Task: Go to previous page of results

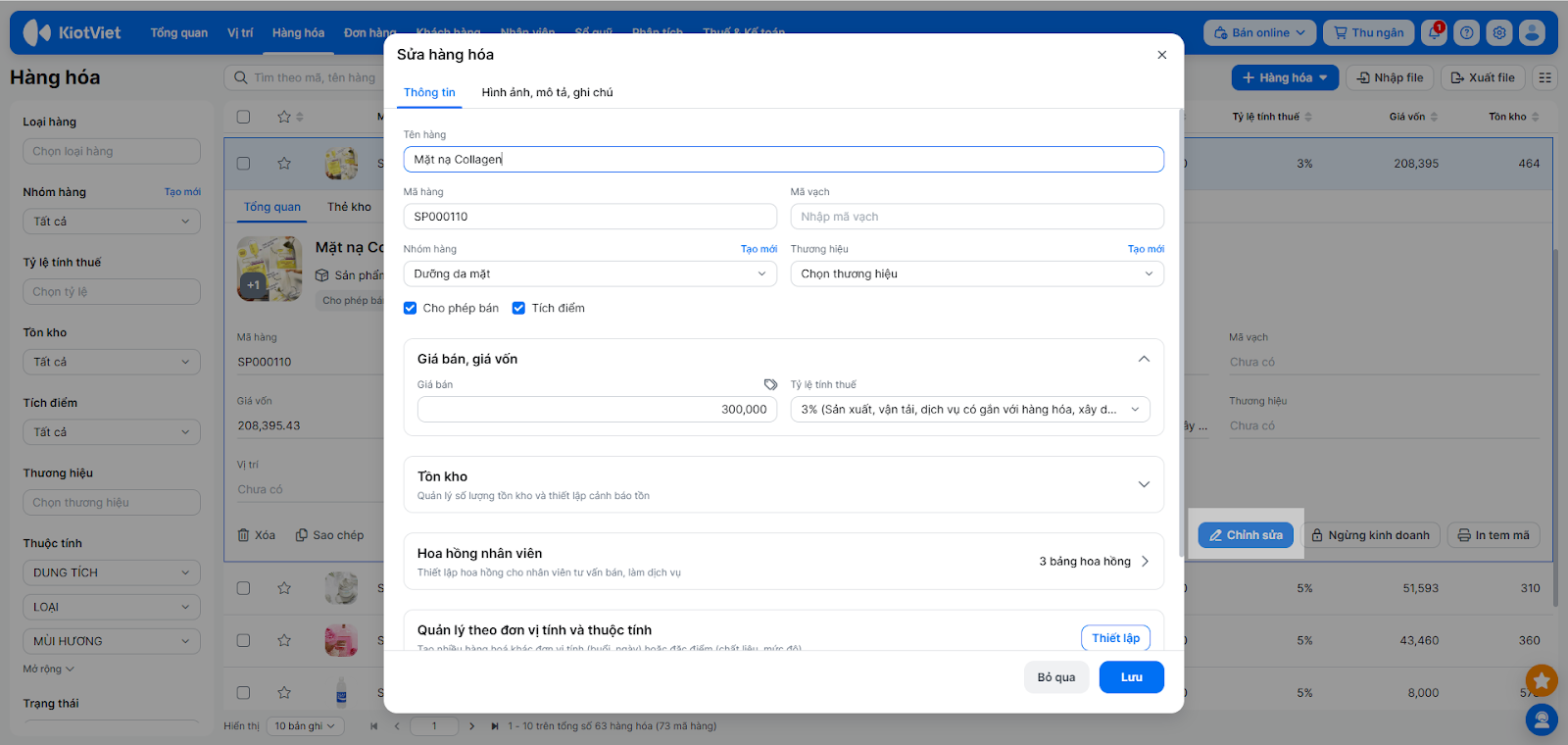Action: (x=397, y=726)
